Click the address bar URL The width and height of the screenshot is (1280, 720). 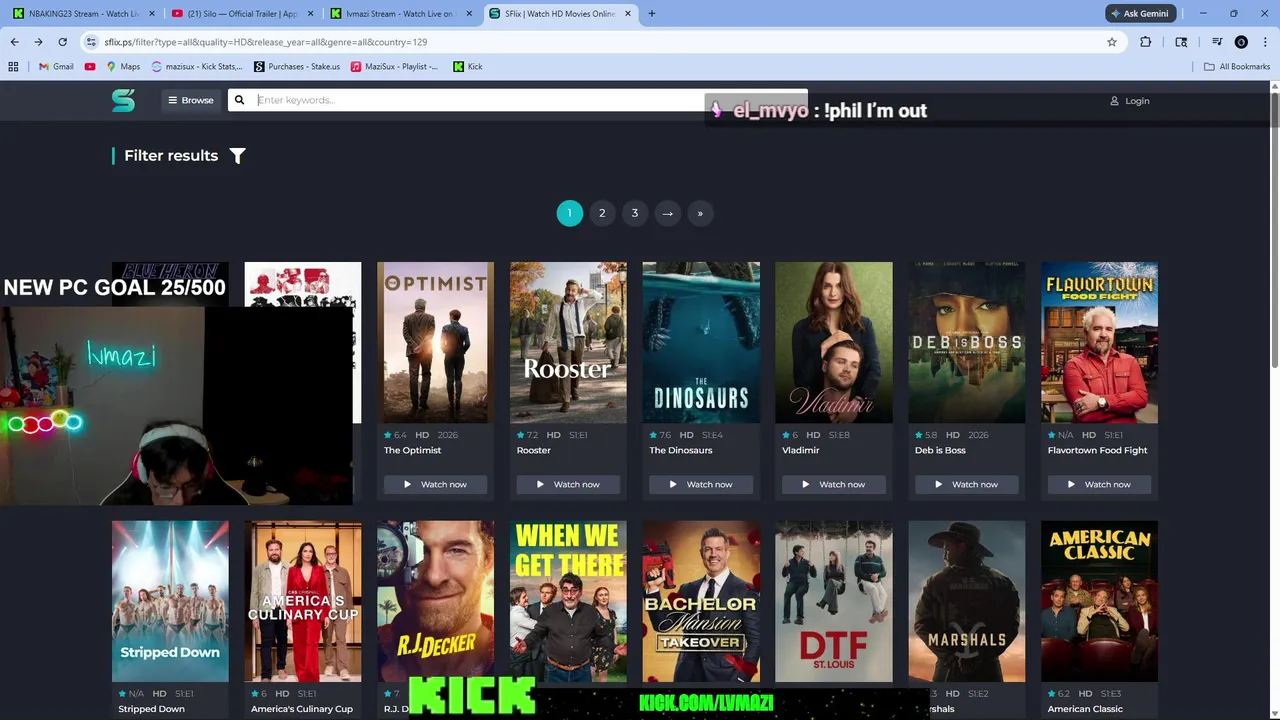pos(266,42)
